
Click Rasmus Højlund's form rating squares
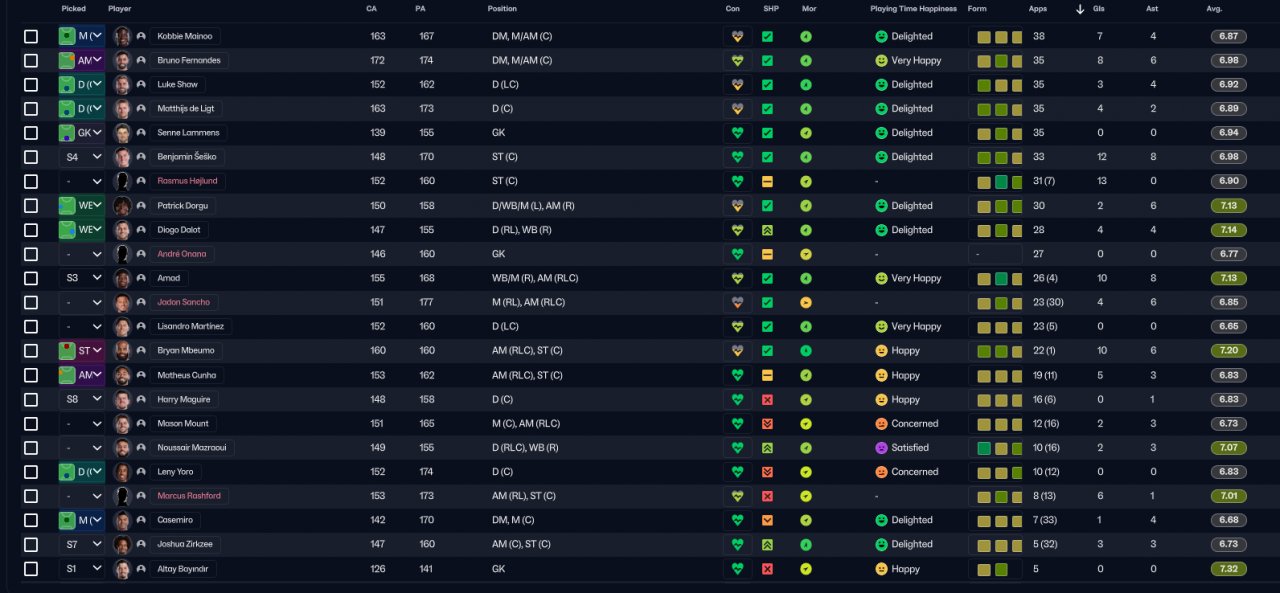tap(995, 181)
